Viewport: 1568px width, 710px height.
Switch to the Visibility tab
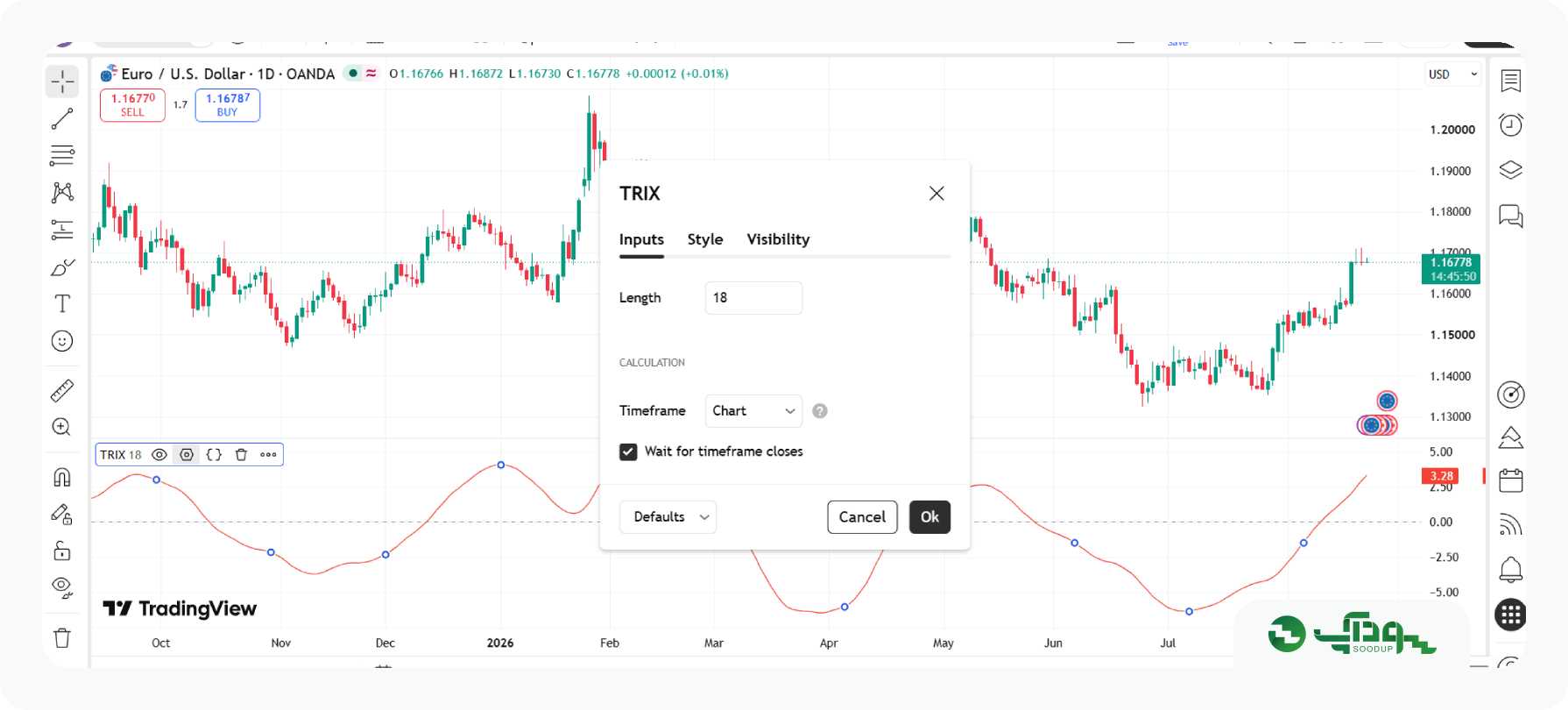click(x=778, y=239)
